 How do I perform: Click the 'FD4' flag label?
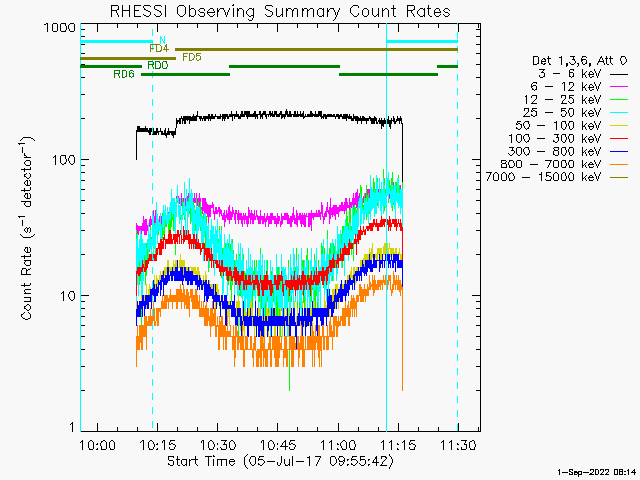click(159, 49)
